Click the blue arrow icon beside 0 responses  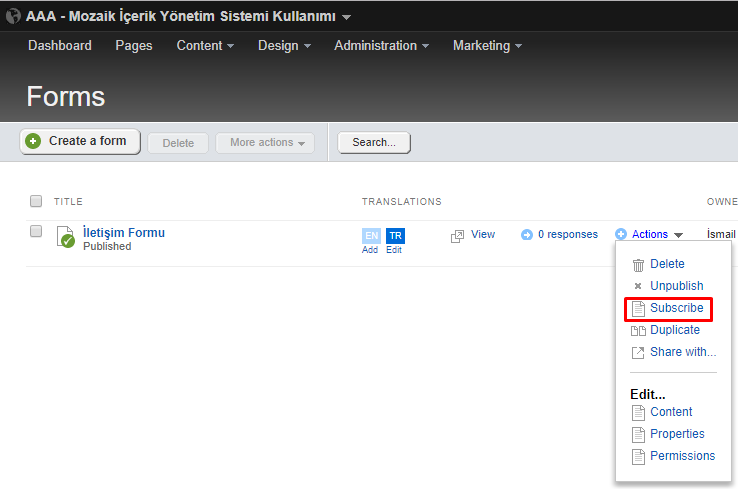[x=527, y=234]
